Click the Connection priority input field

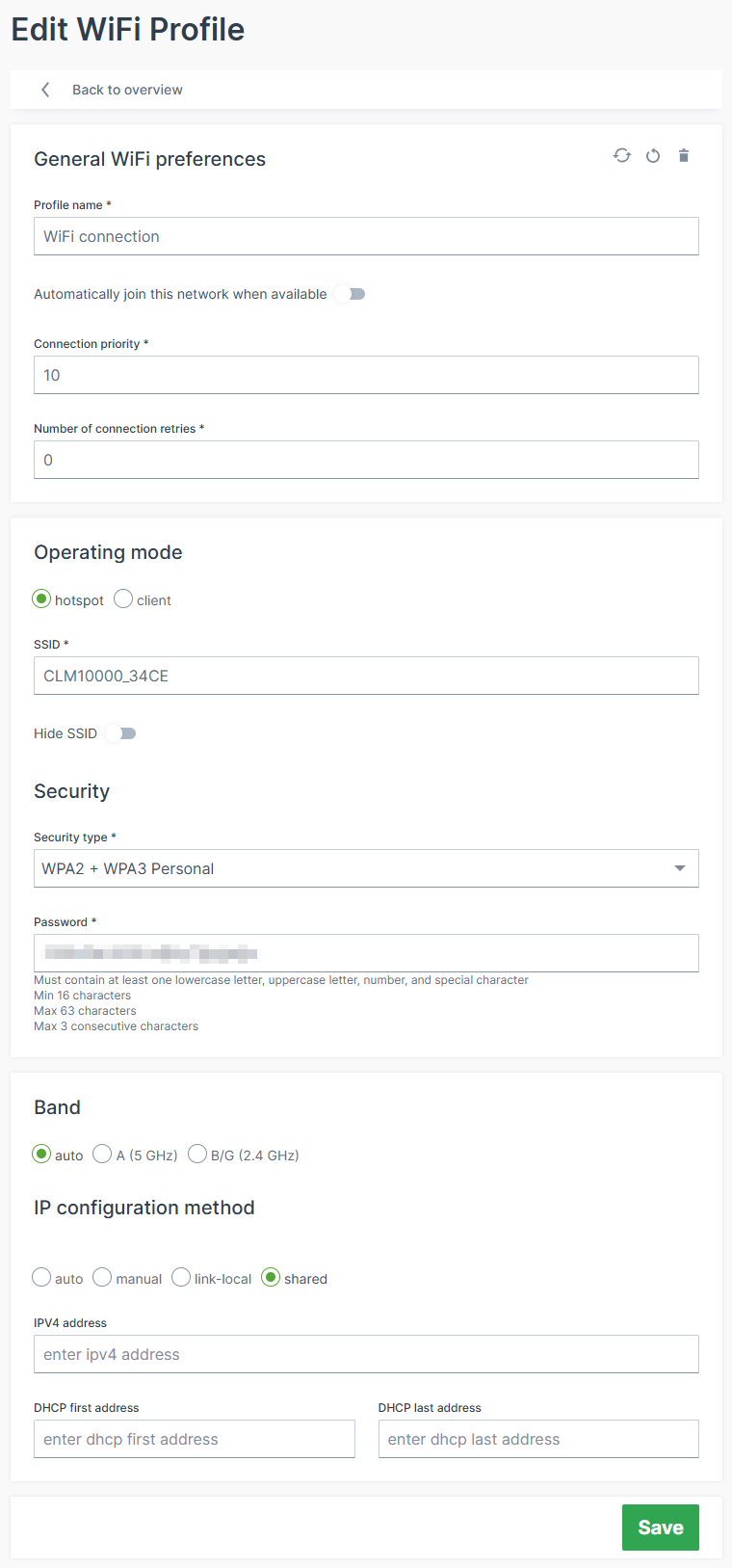pos(366,375)
